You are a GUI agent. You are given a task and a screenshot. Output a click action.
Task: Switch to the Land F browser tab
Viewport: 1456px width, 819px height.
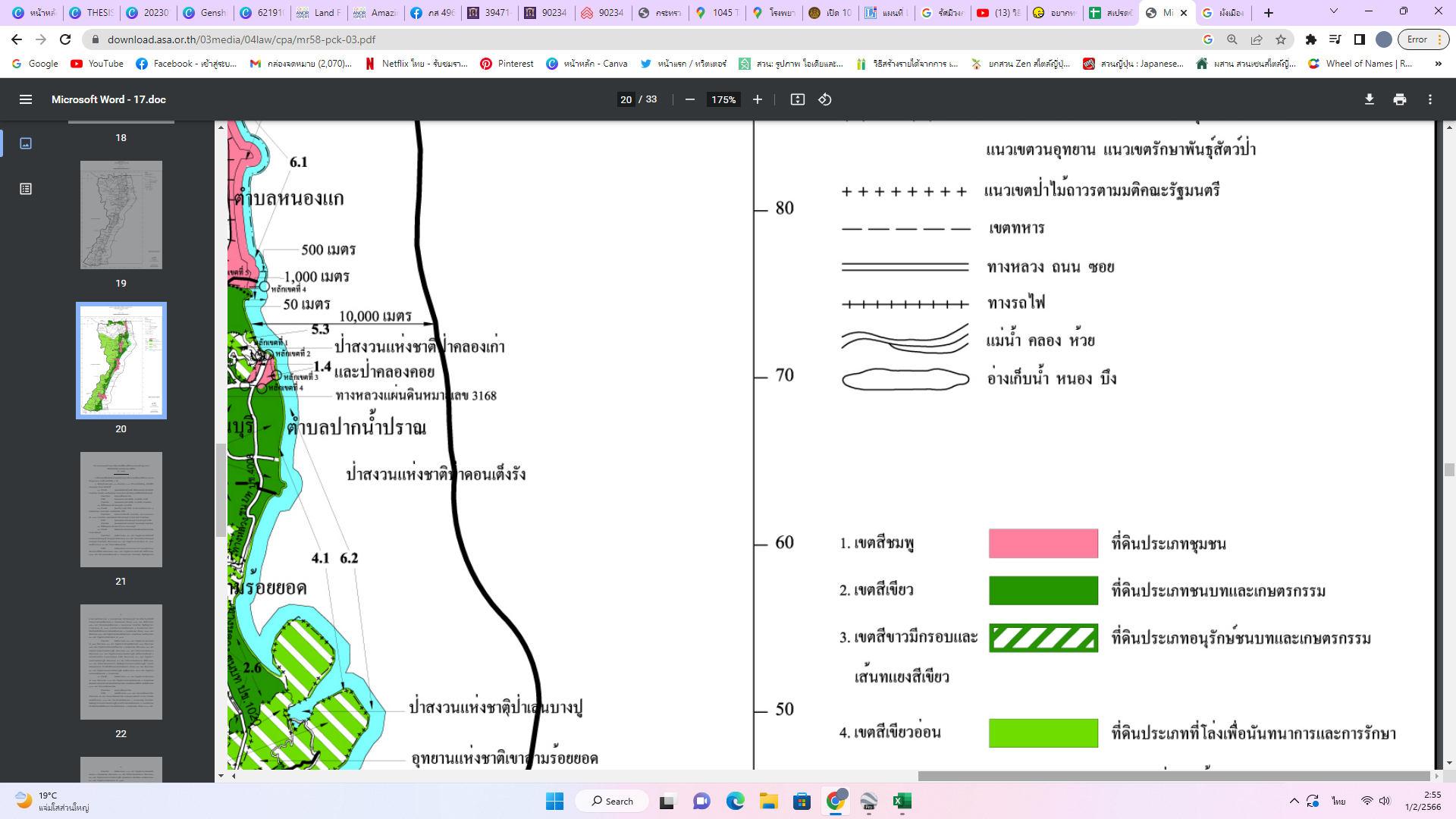coord(320,13)
